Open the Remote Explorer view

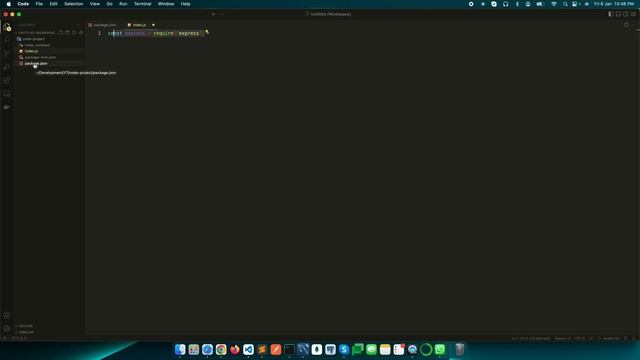click(x=7, y=93)
